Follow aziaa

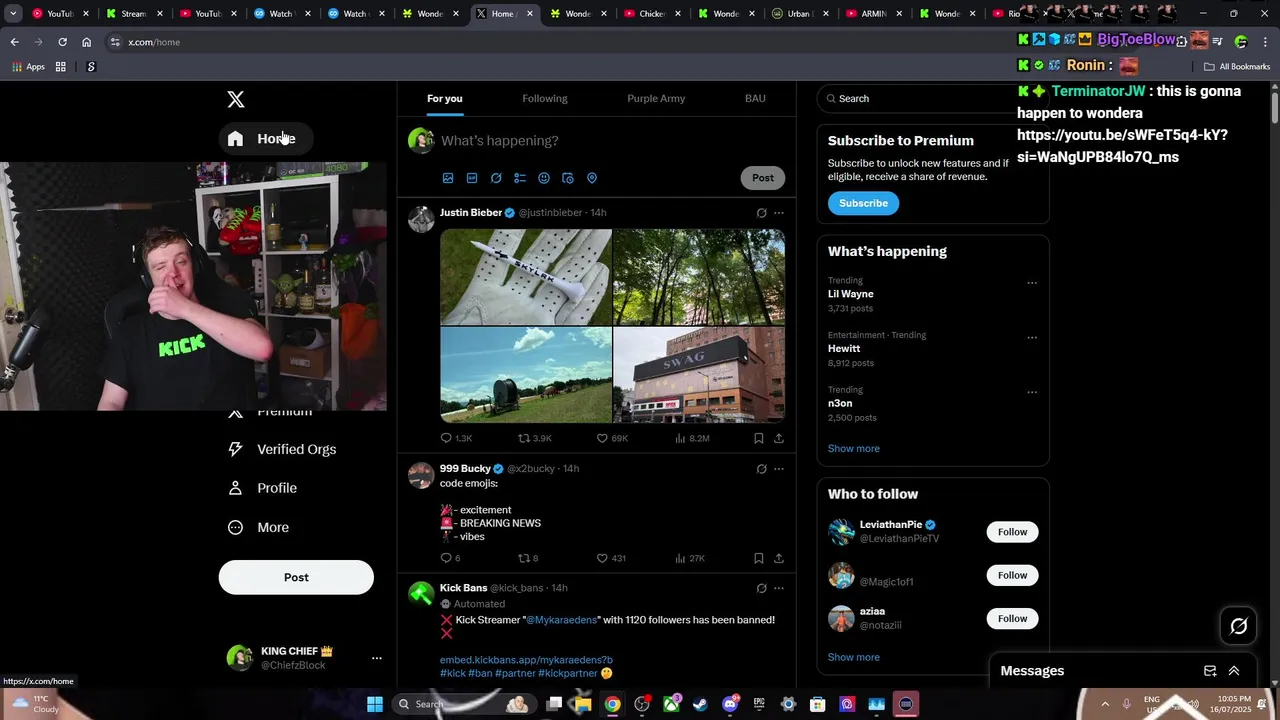coord(1012,618)
